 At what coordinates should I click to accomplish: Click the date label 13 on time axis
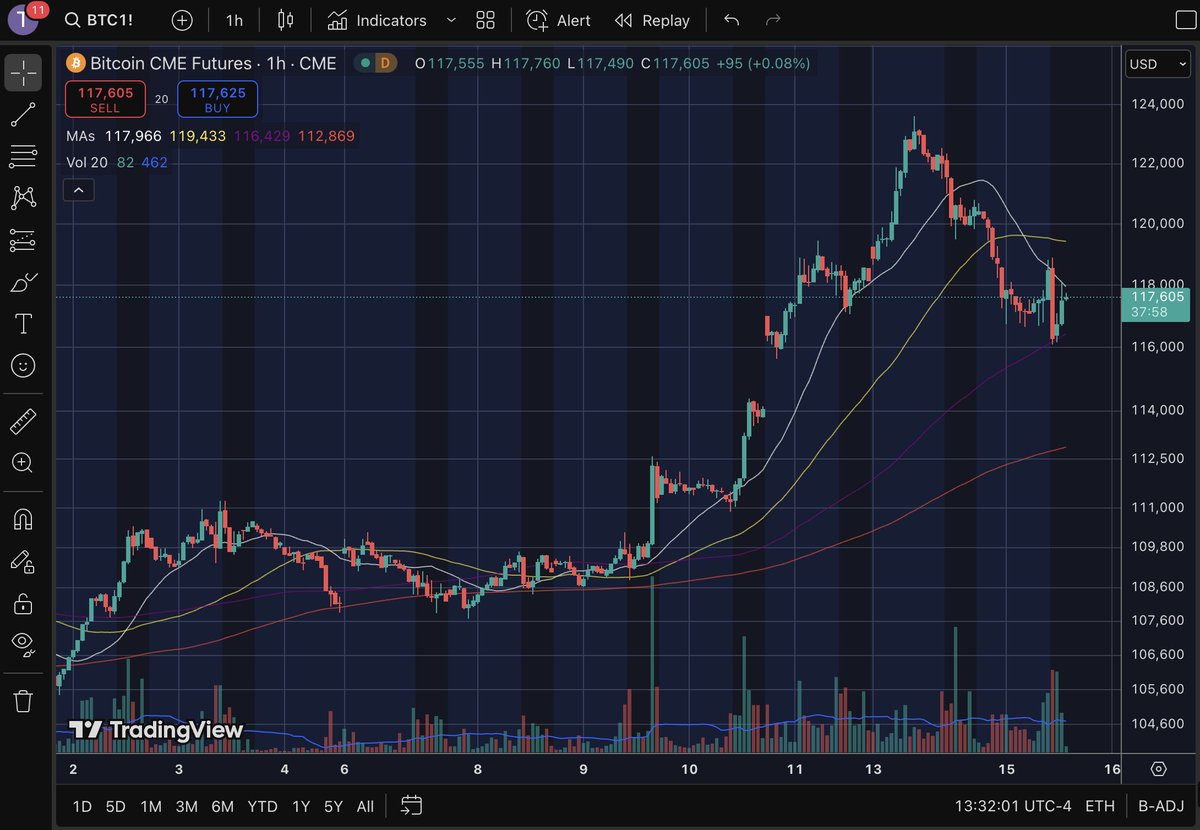tap(874, 769)
